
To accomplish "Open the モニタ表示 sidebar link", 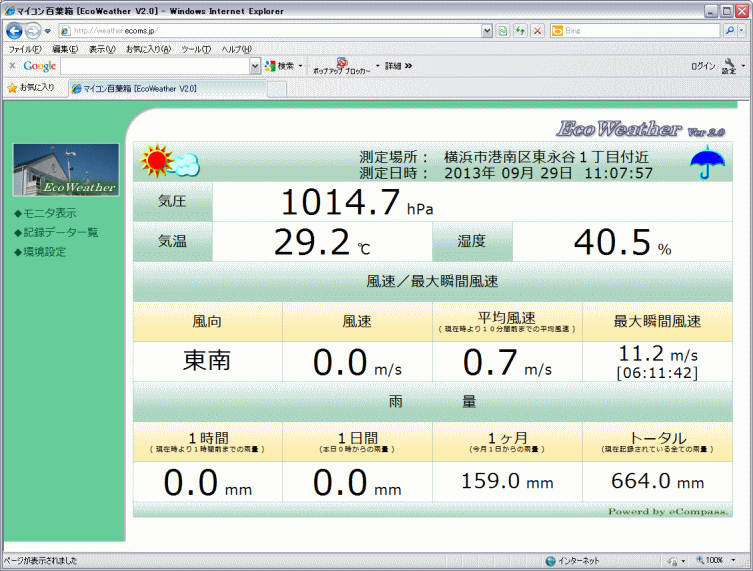I will [50, 213].
